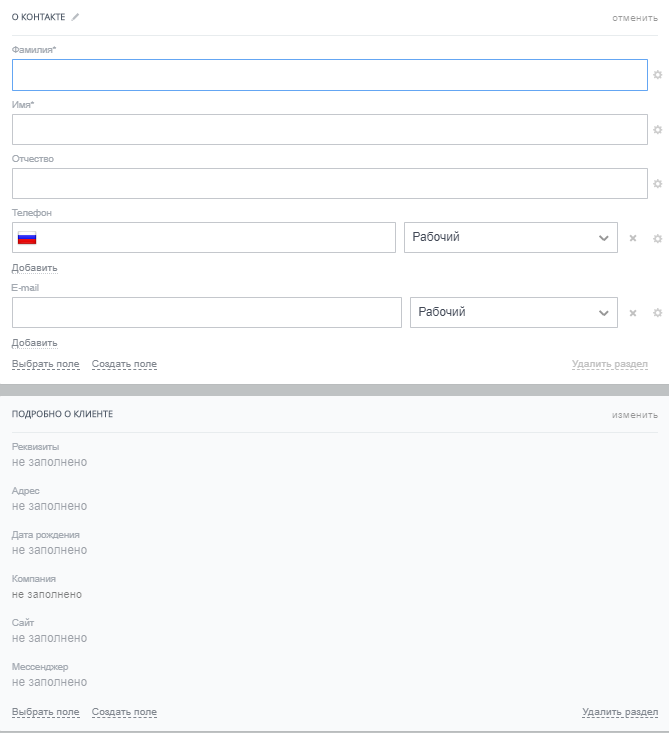Click Добавить under the E-mail field
This screenshot has width=669, height=733.
click(x=34, y=343)
